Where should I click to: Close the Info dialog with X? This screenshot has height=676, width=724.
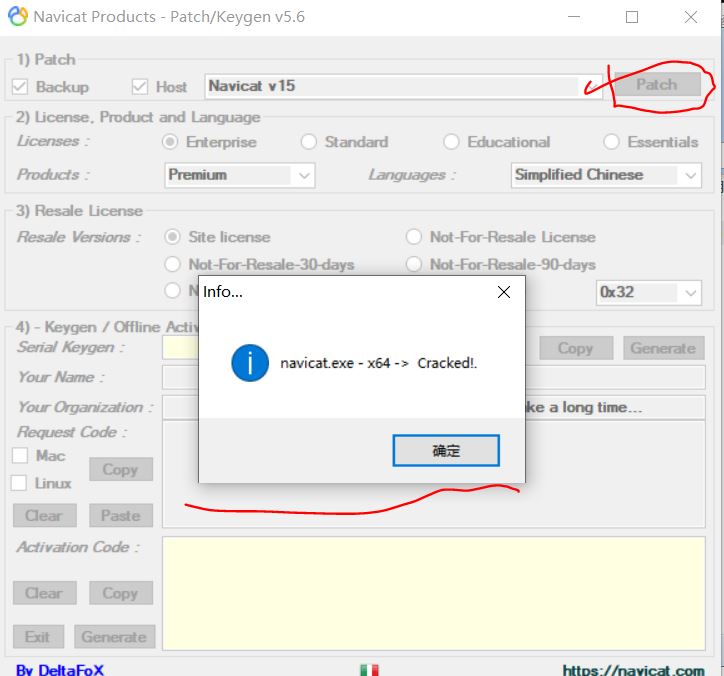[504, 292]
